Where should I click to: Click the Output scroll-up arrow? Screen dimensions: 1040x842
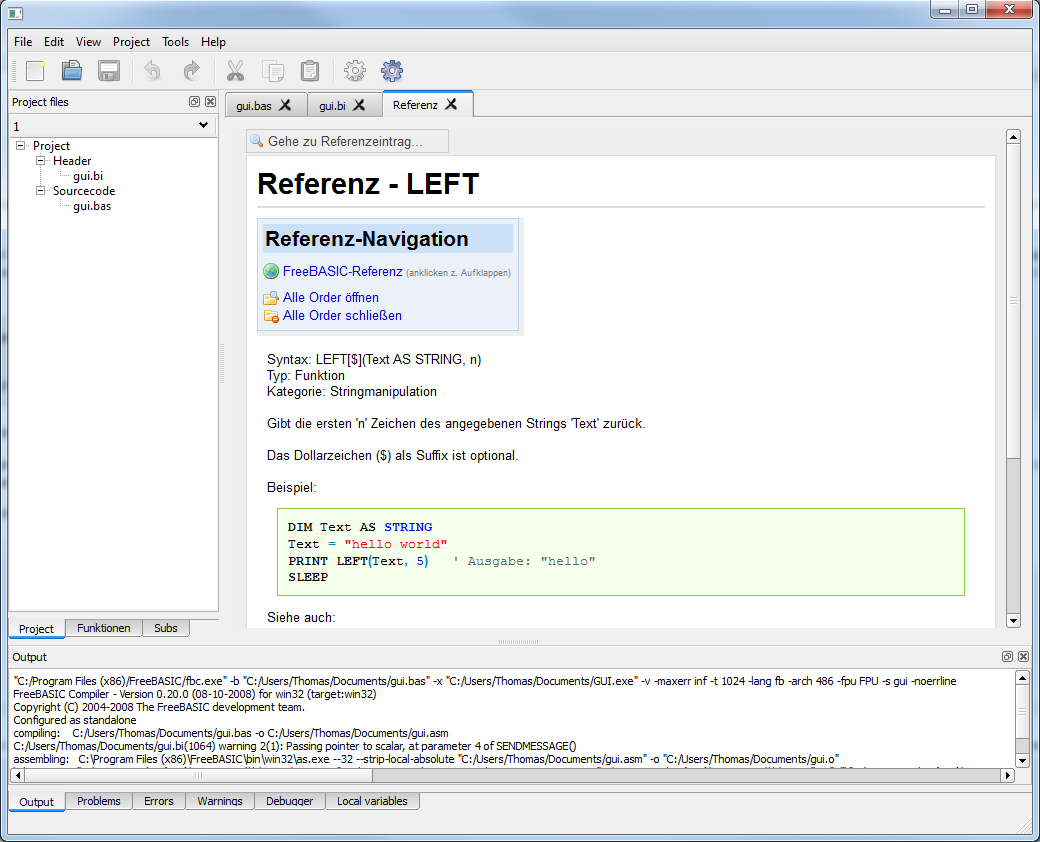click(1022, 678)
